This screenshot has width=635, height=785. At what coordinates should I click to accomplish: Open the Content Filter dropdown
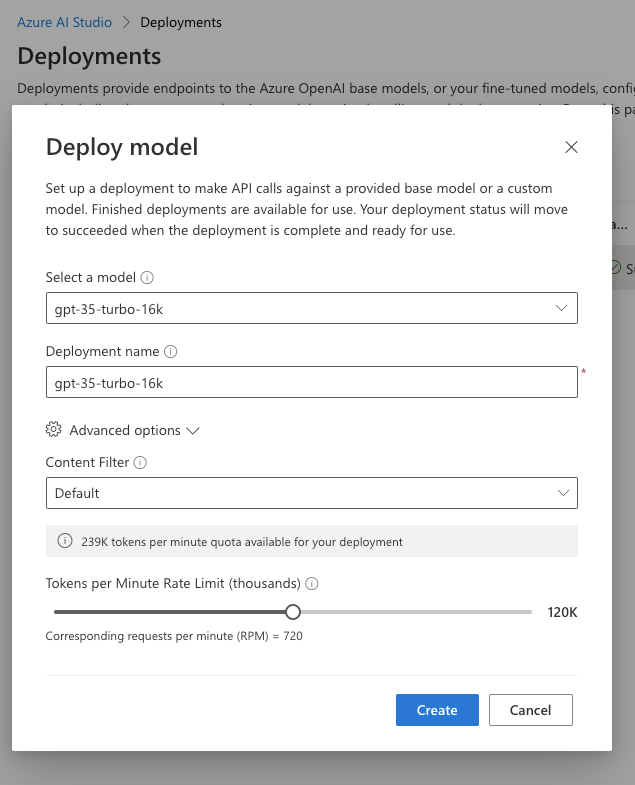pyautogui.click(x=311, y=493)
